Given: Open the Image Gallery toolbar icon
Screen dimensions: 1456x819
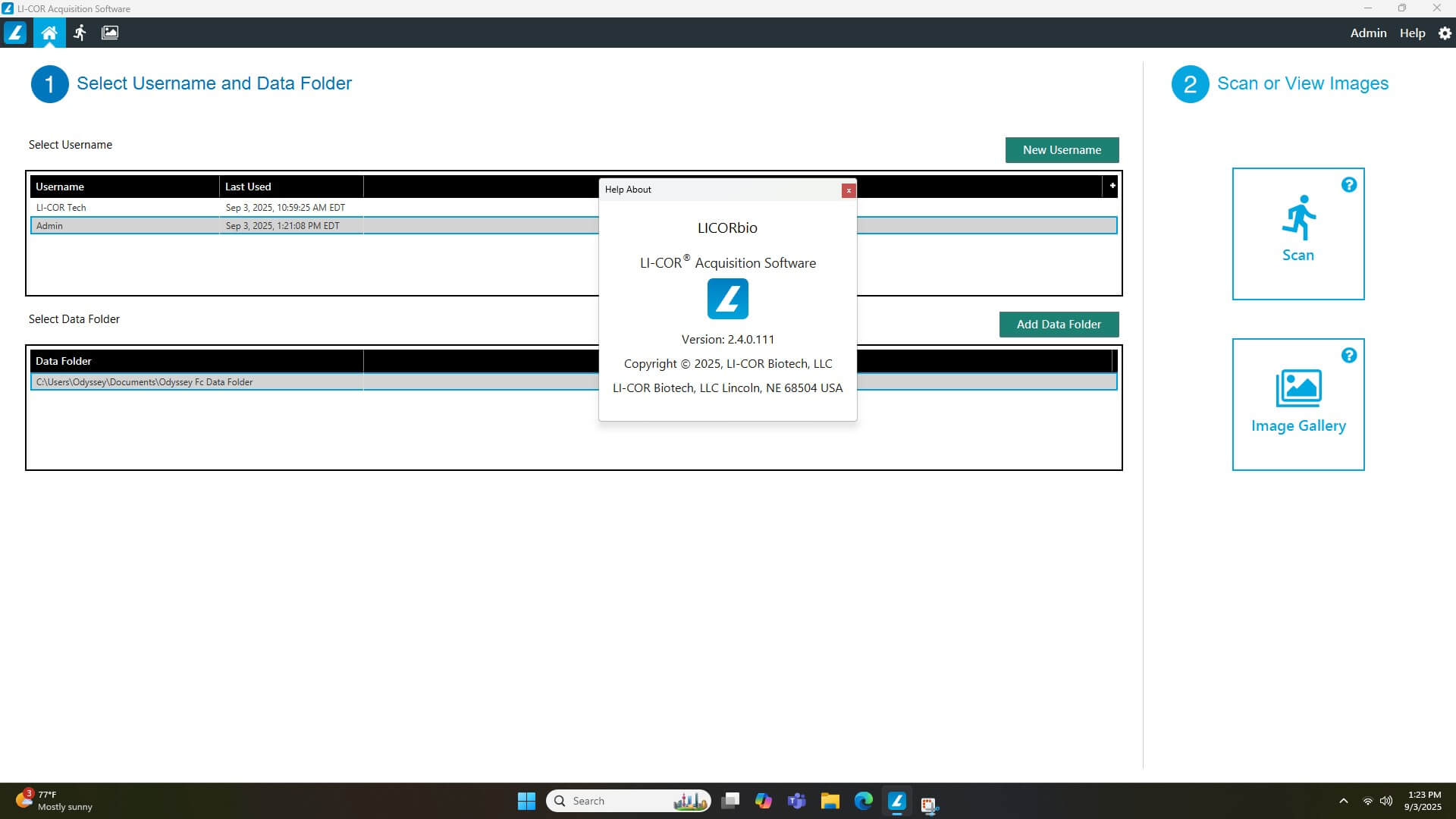Looking at the screenshot, I should [110, 33].
